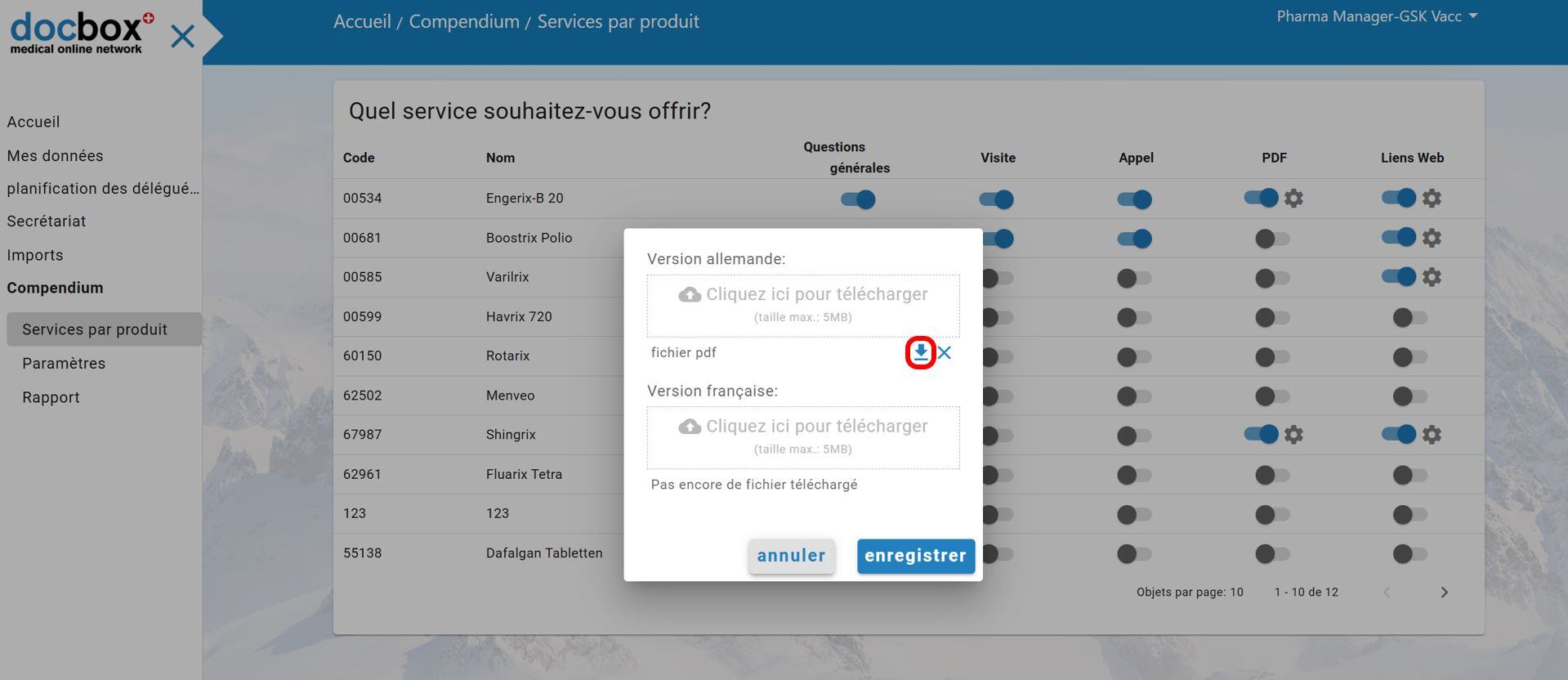Toggle Questions générales for Engerix-B 20
Image resolution: width=1568 pixels, height=680 pixels.
tap(858, 199)
